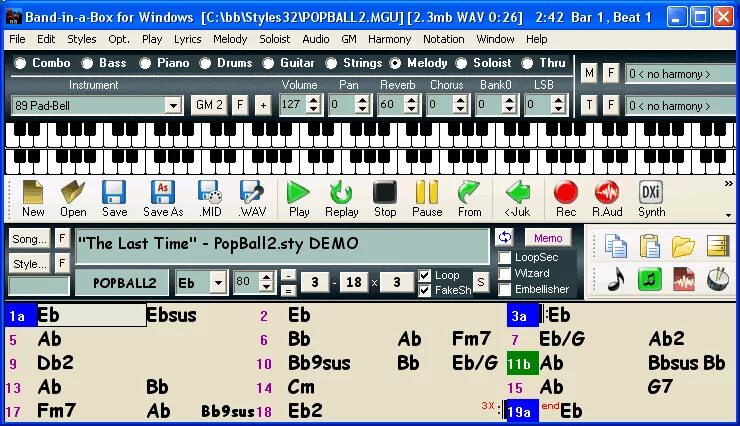Decrease the Reverb value with down arrow
Screen dimensions: 740x426
pos(411,110)
